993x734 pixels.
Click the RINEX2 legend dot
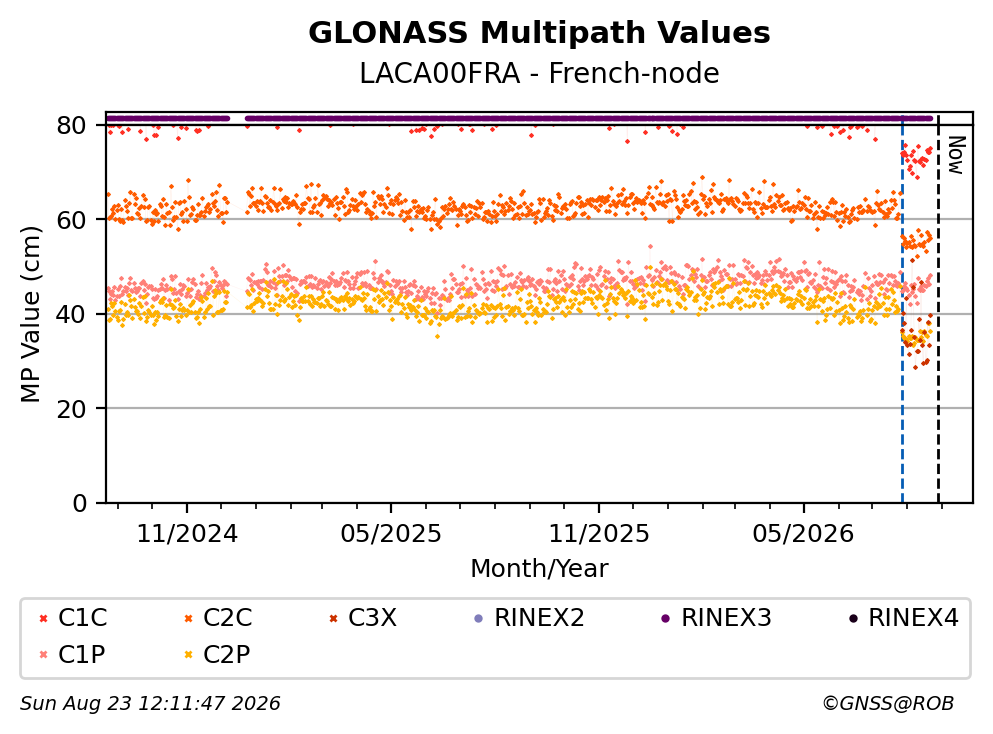tap(479, 618)
